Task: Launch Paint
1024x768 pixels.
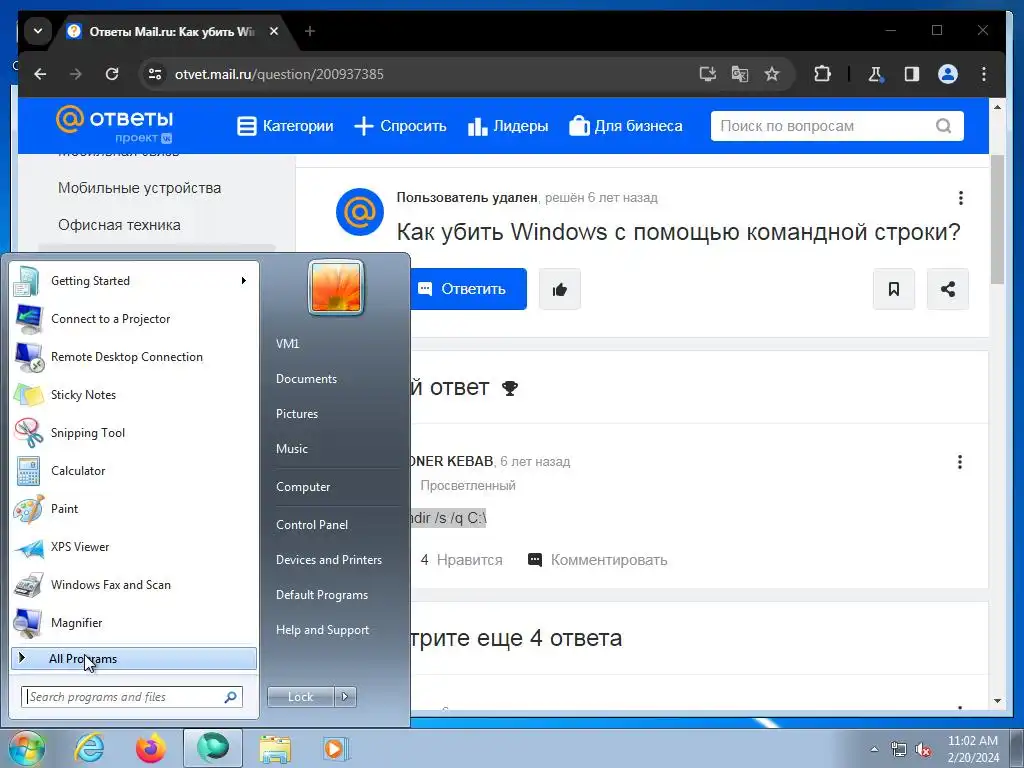Action: click(134, 509)
